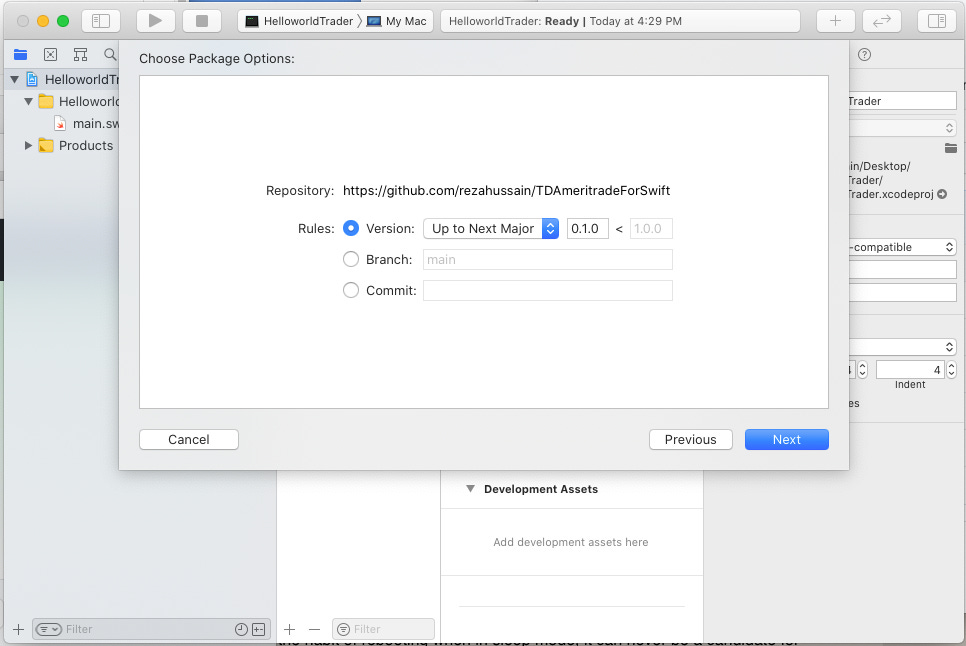Toggle the navigator sidebar panel
Viewport: 966px width, 646px height.
click(100, 21)
